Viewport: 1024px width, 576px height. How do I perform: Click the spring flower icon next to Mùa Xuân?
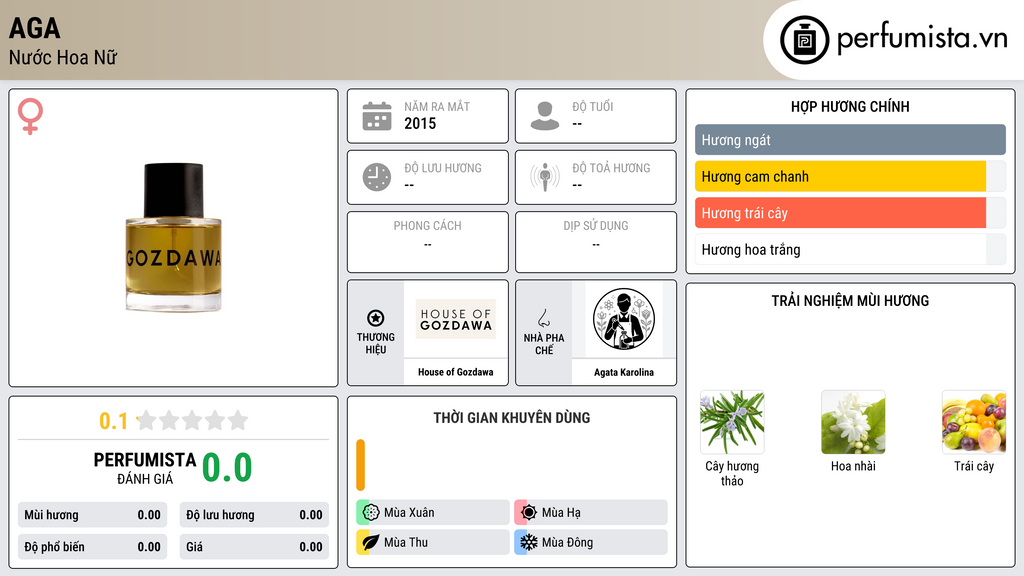[x=371, y=513]
